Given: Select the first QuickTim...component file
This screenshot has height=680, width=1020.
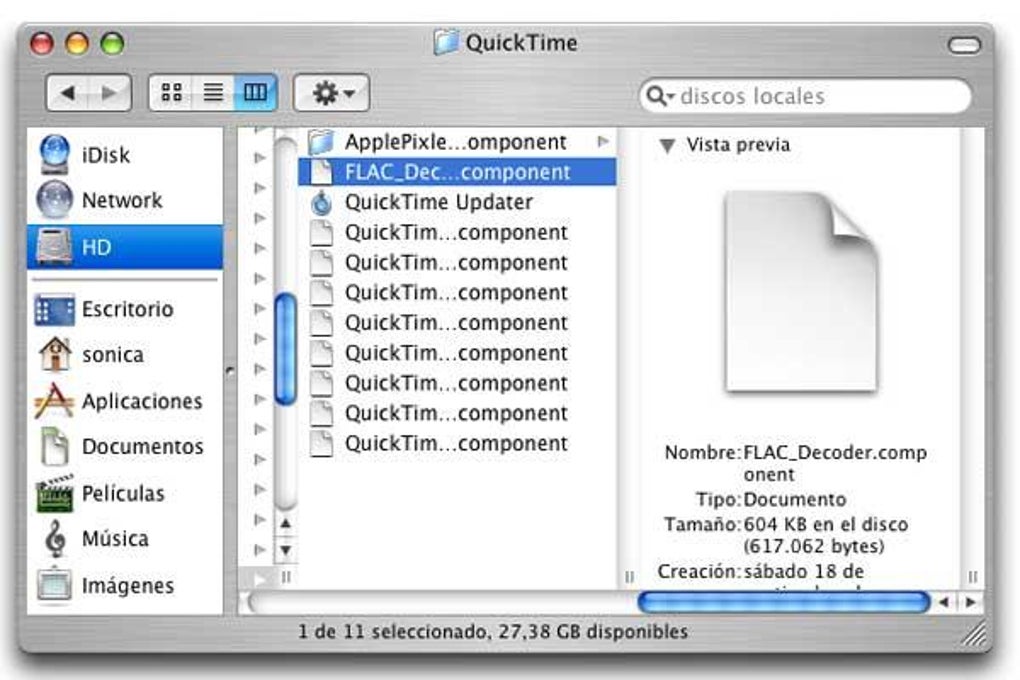Looking at the screenshot, I should 457,232.
